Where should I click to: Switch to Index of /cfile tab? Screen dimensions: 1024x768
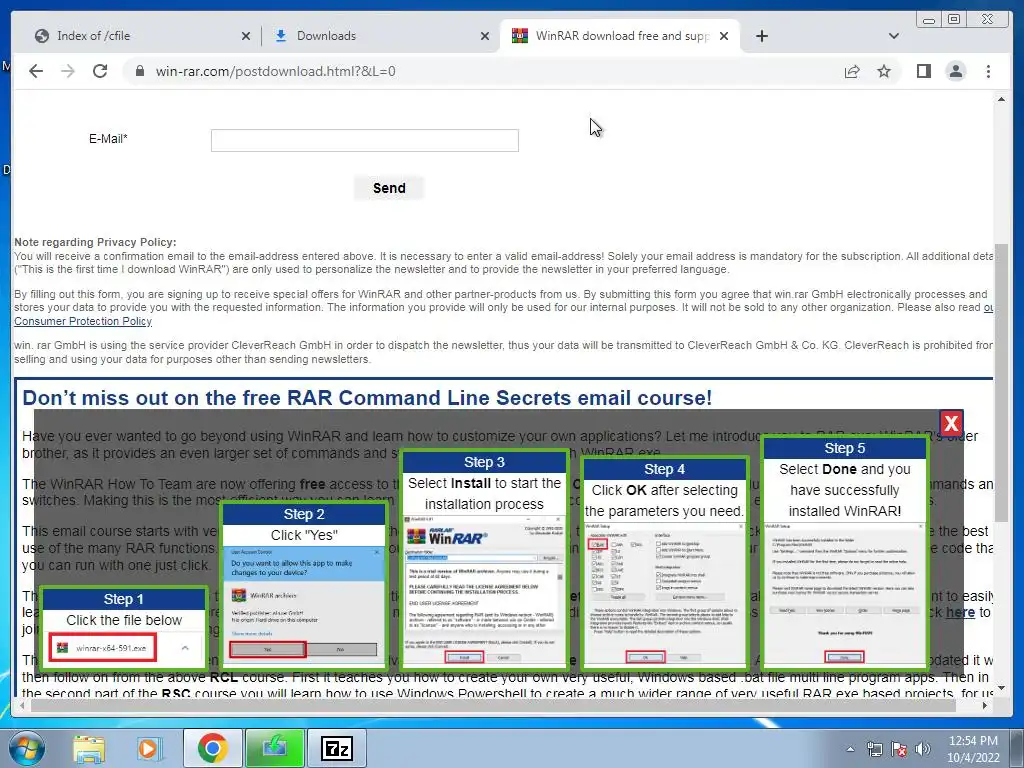[137, 36]
